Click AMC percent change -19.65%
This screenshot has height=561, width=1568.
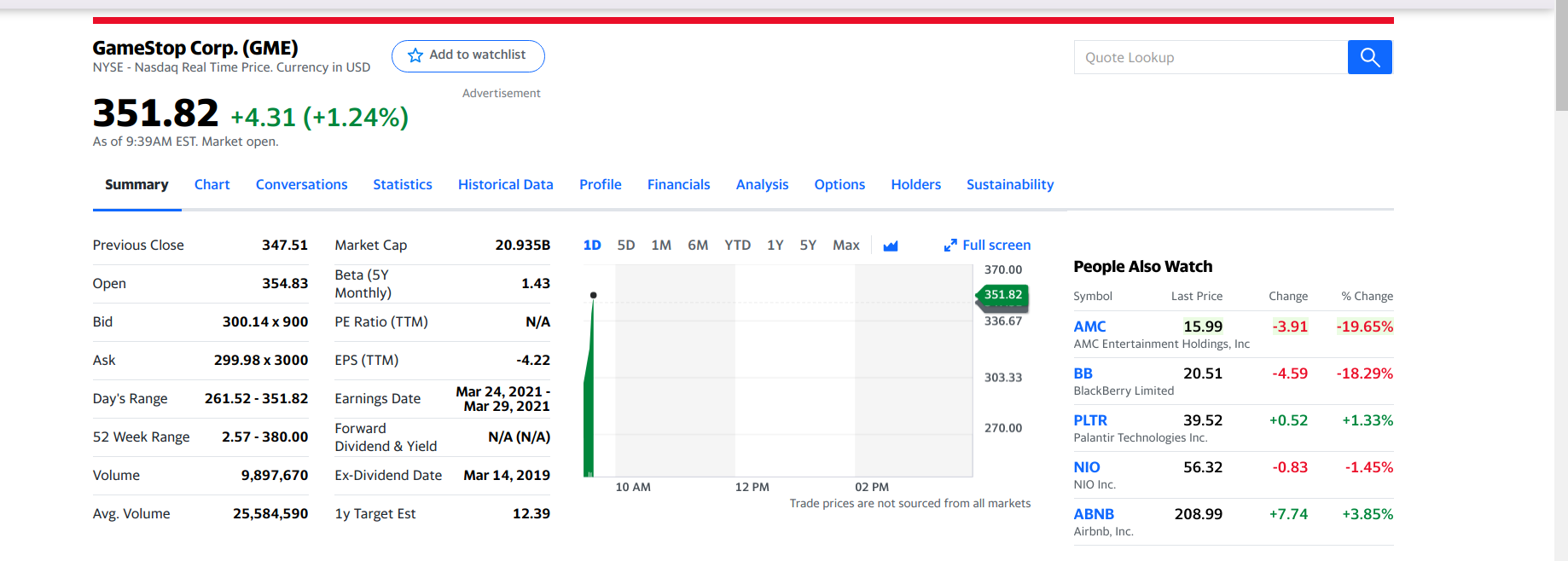click(x=1365, y=327)
